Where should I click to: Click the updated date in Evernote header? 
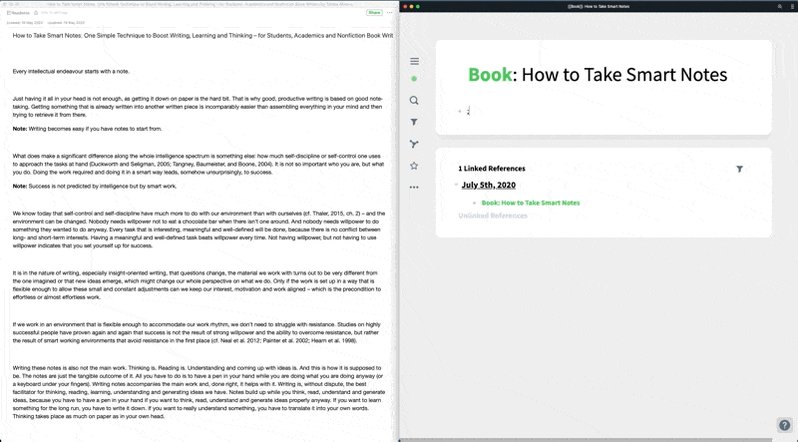coord(66,23)
